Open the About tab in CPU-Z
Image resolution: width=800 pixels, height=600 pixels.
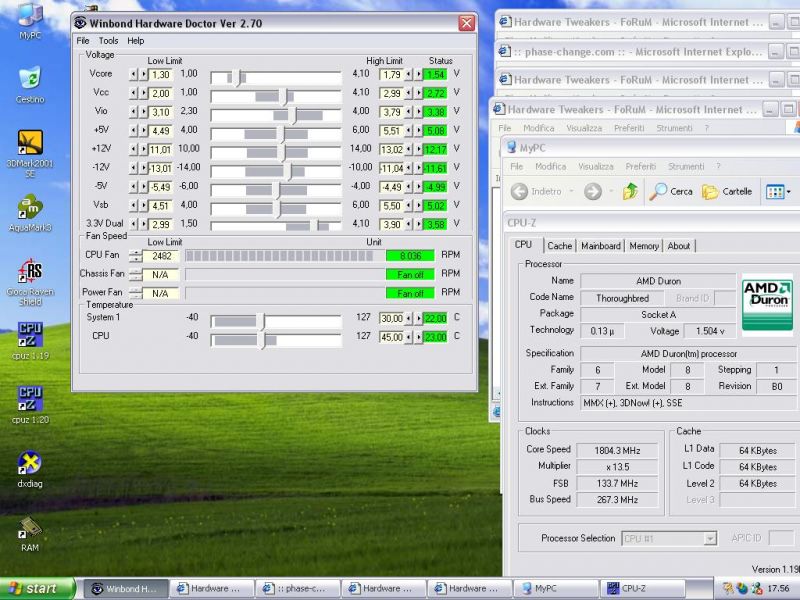pos(679,246)
